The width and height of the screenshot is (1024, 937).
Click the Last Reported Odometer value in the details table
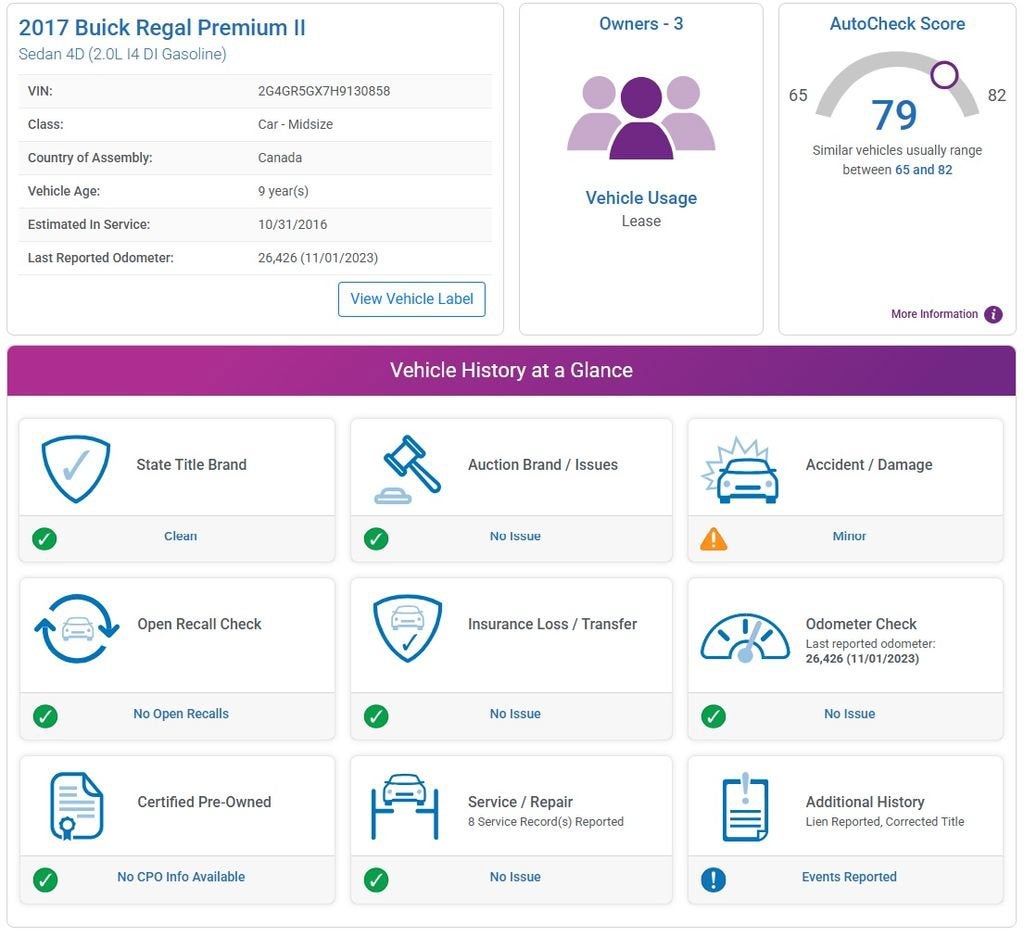click(x=317, y=258)
